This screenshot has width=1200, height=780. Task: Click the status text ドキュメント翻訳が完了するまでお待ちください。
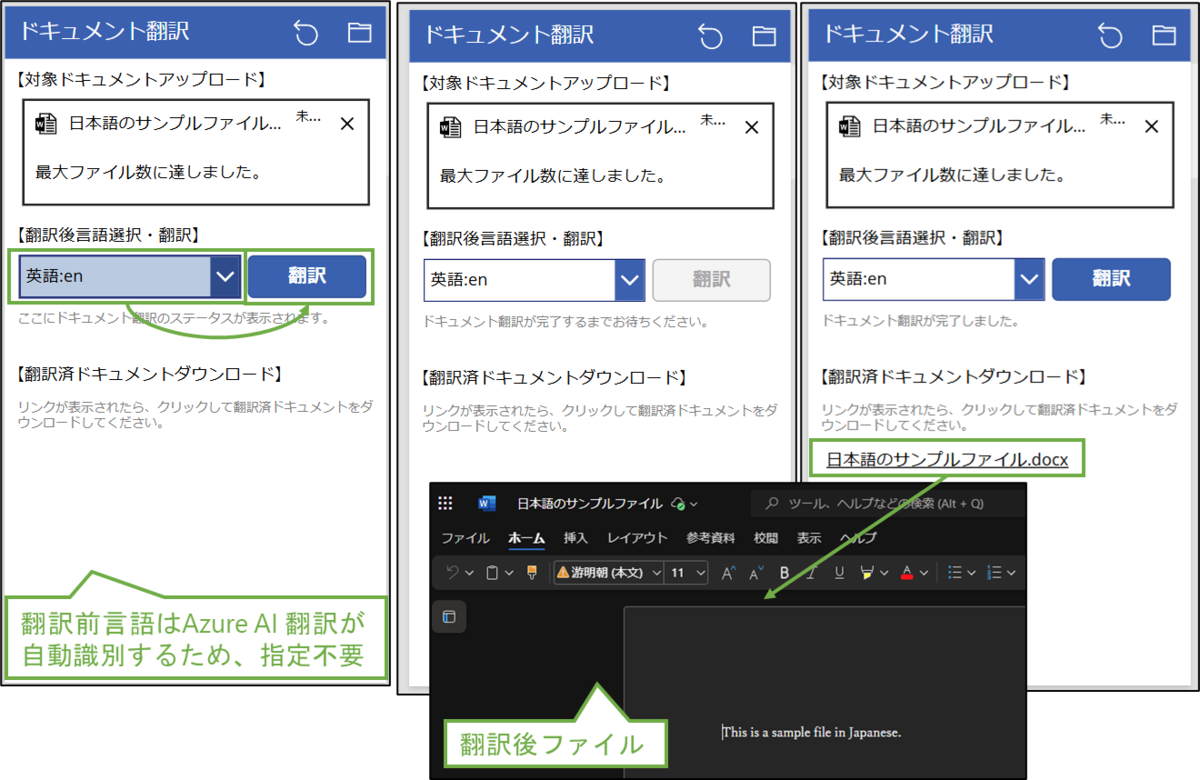click(x=565, y=323)
